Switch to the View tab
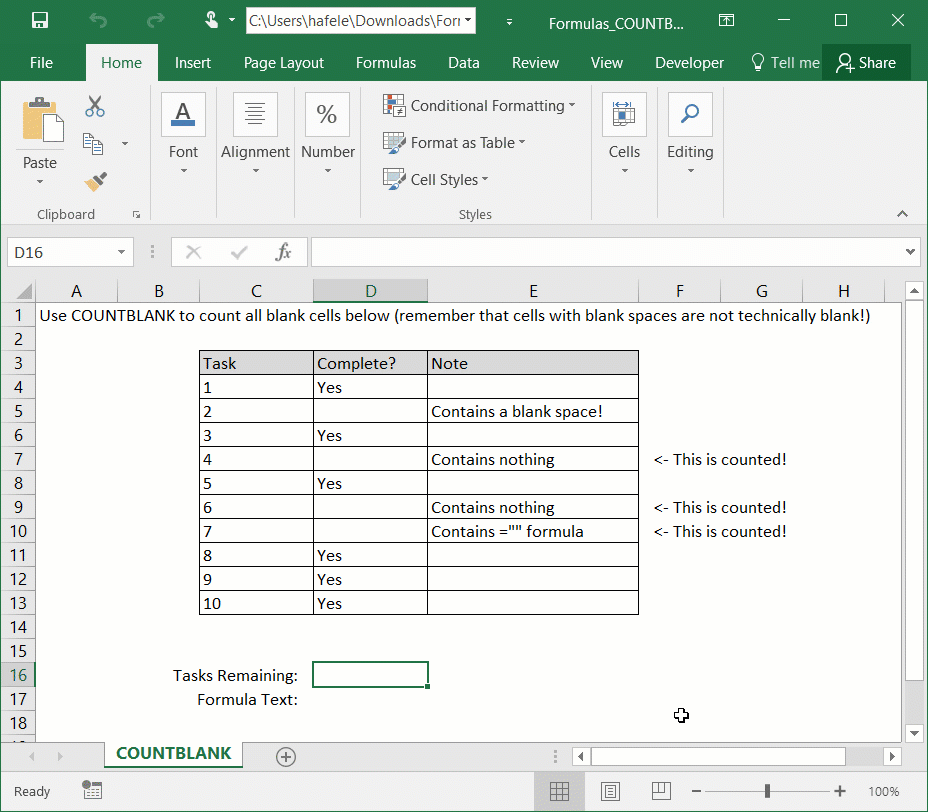The width and height of the screenshot is (928, 812). (607, 63)
